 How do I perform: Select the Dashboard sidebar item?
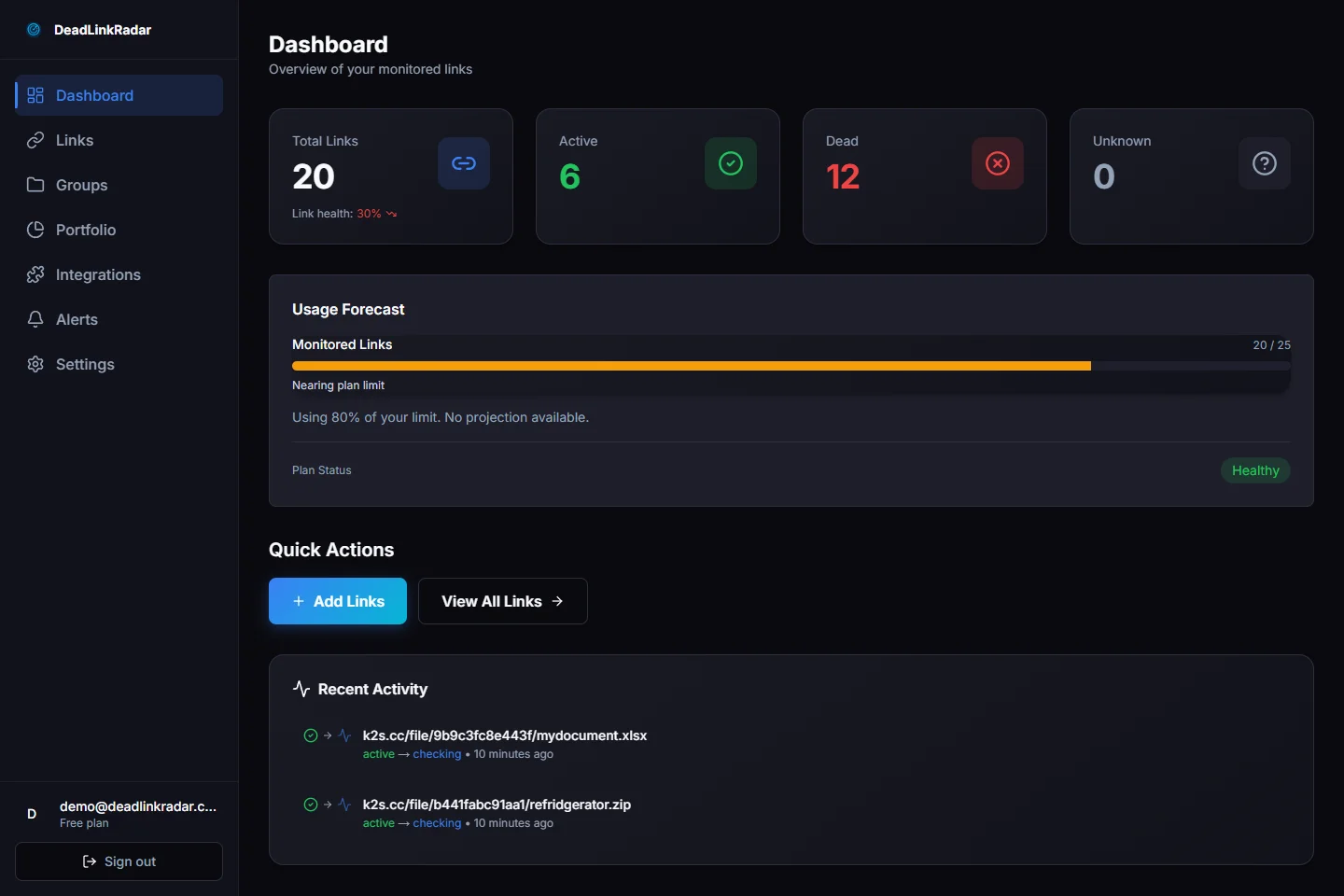[94, 95]
